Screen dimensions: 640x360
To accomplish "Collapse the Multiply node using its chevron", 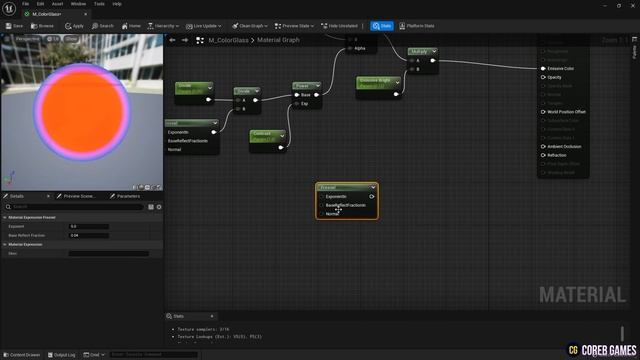I will pyautogui.click(x=434, y=51).
